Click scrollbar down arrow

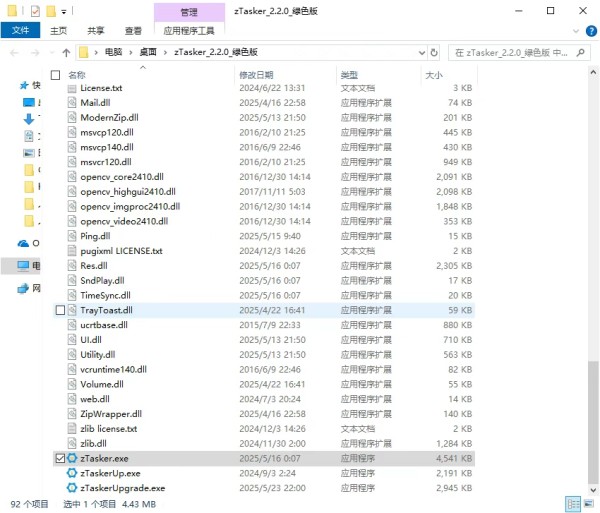(x=593, y=490)
